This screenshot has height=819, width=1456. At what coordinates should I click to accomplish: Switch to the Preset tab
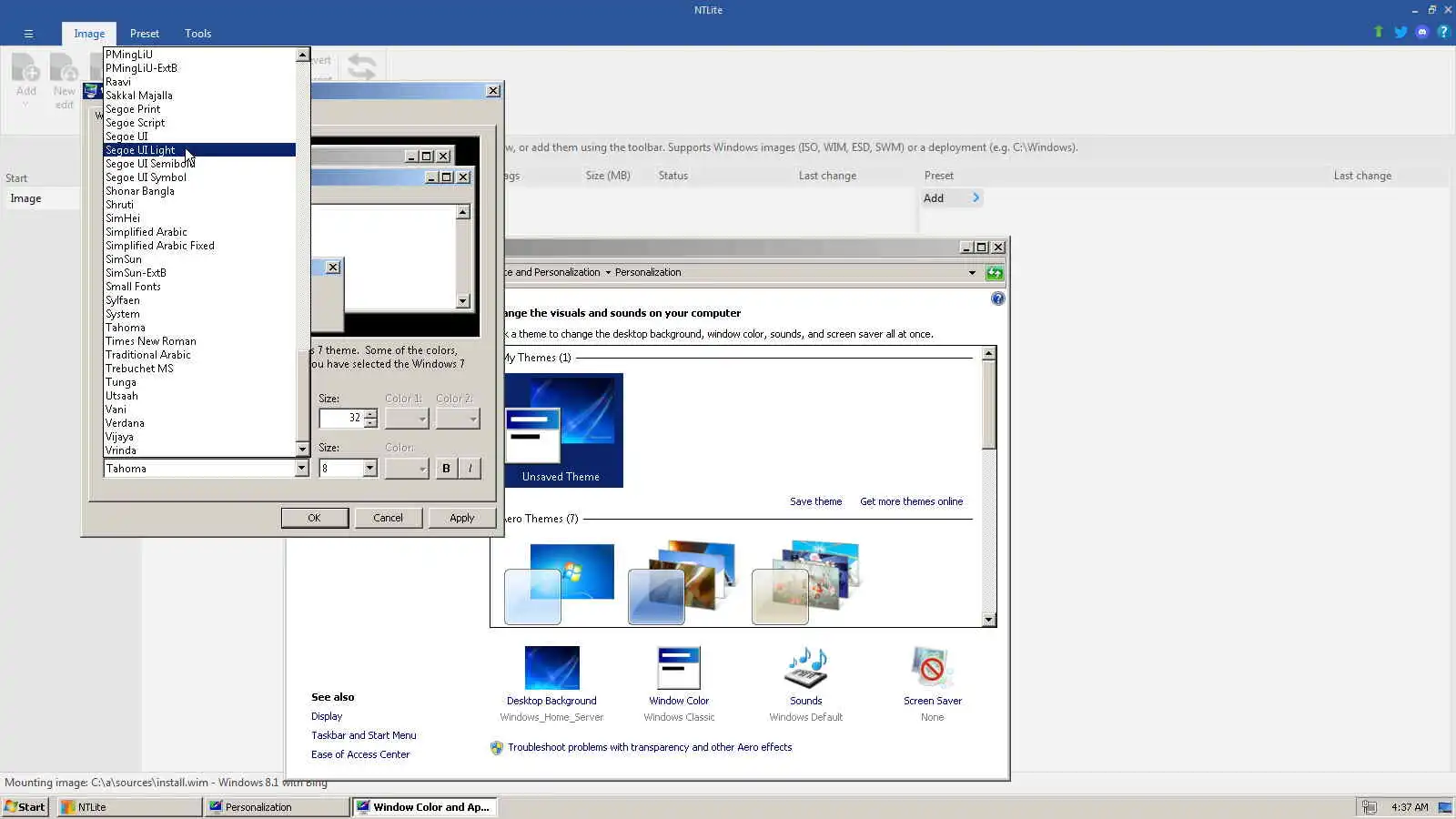click(x=145, y=34)
